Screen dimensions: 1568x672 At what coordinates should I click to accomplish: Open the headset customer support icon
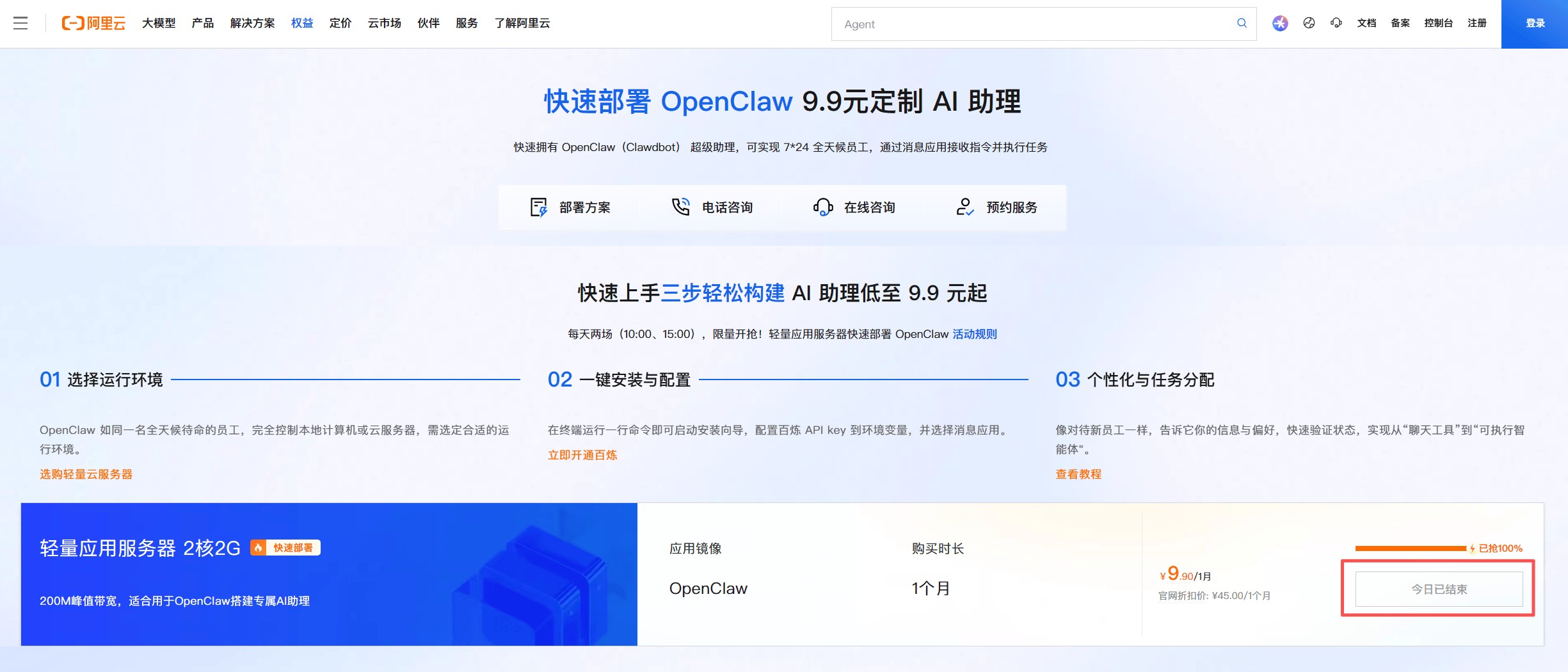click(1336, 23)
